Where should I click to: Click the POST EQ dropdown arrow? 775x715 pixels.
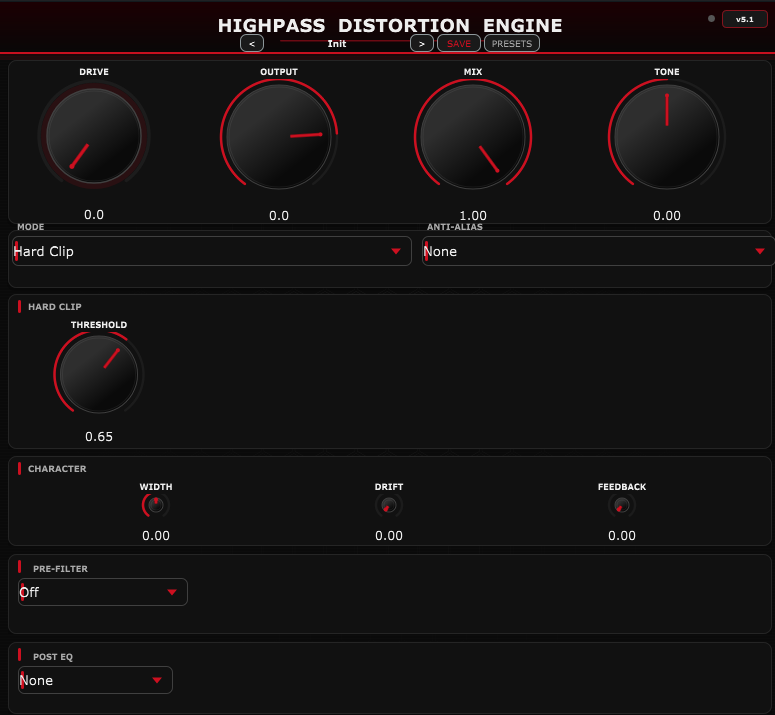click(157, 680)
